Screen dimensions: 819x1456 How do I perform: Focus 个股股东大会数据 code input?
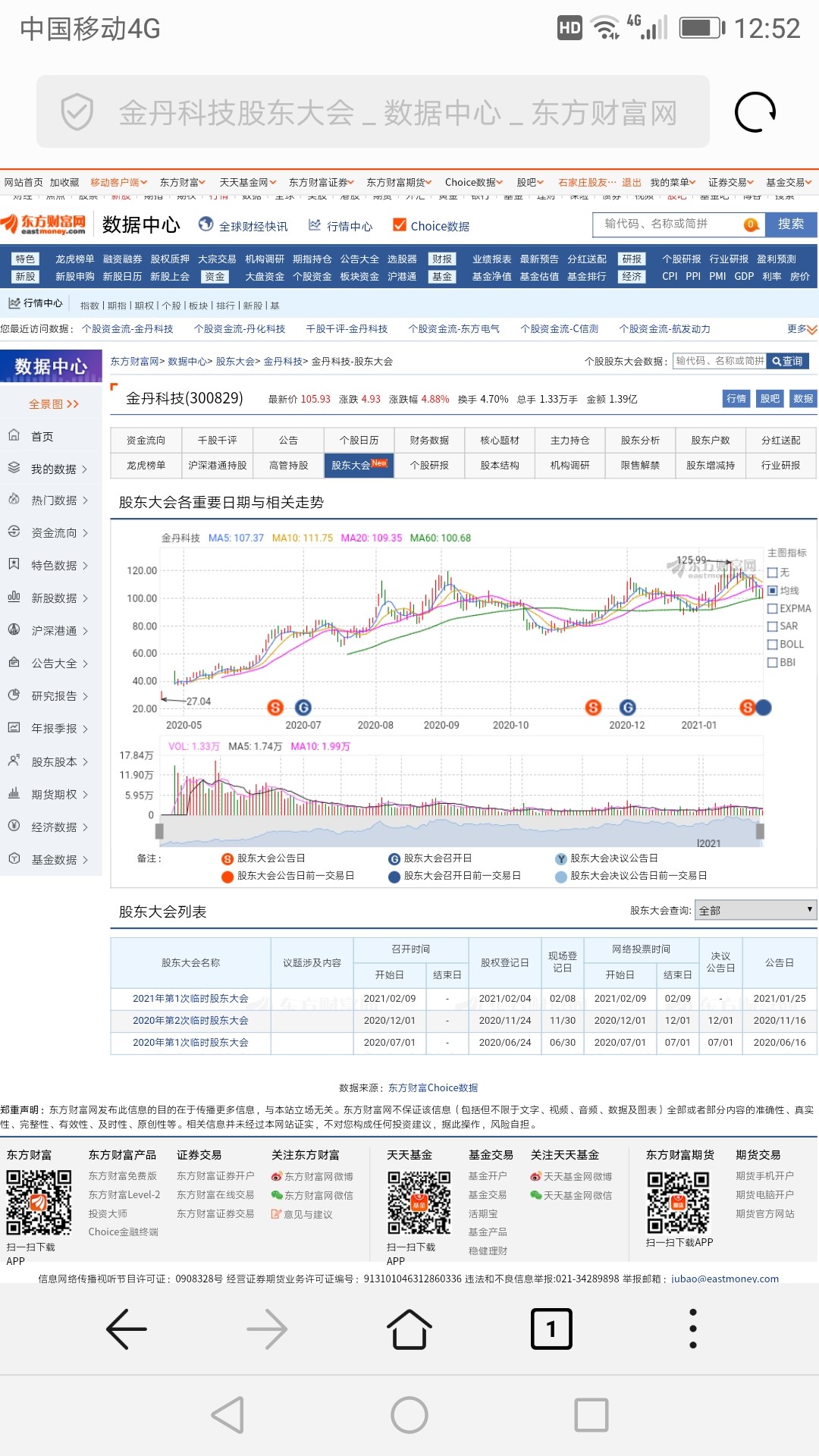[719, 361]
